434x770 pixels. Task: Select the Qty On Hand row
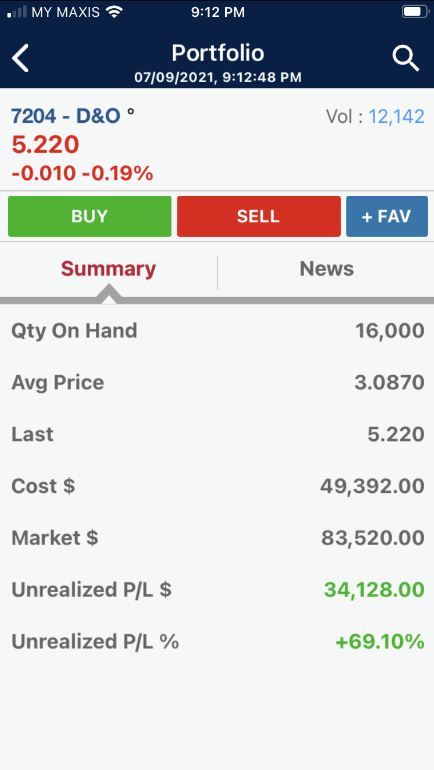[x=217, y=331]
